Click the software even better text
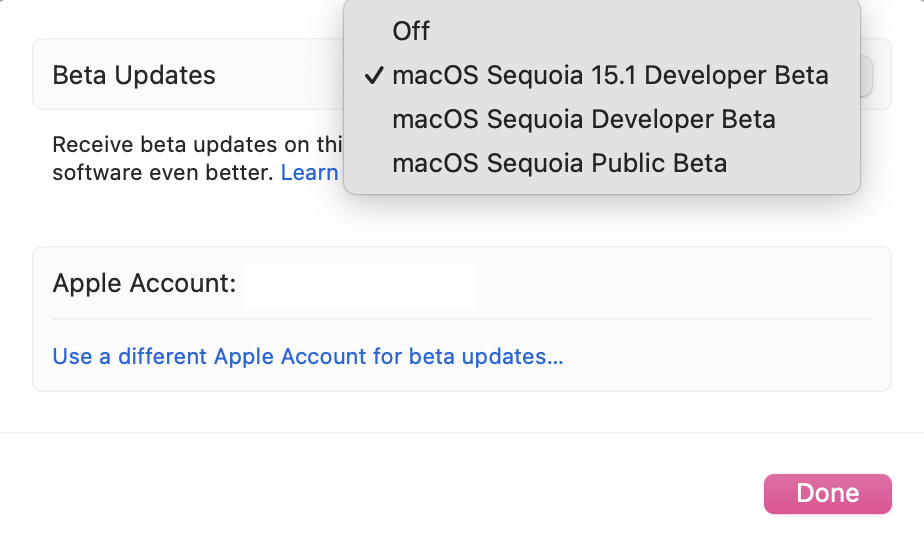 [x=162, y=173]
